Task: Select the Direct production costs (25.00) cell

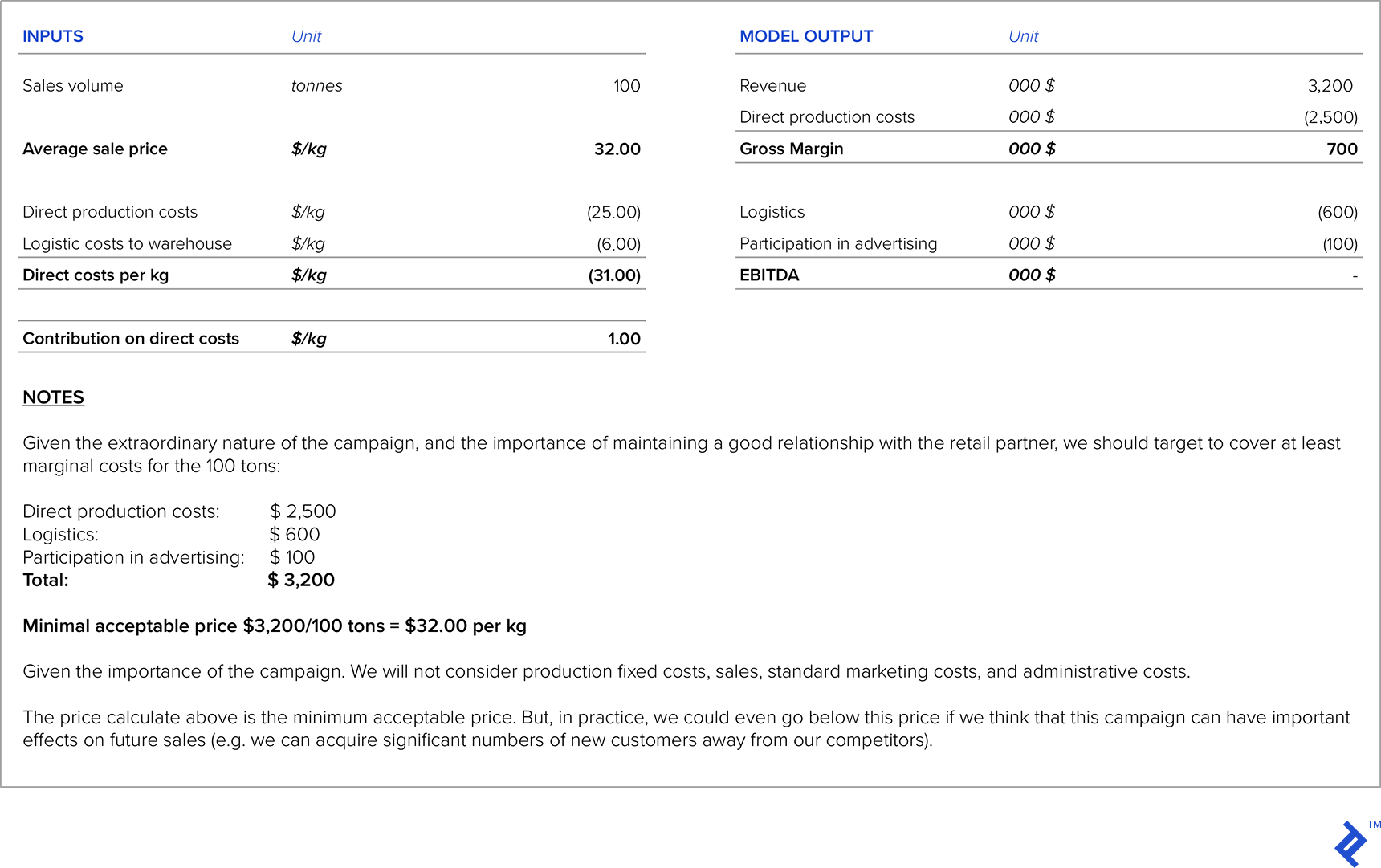Action: point(613,212)
